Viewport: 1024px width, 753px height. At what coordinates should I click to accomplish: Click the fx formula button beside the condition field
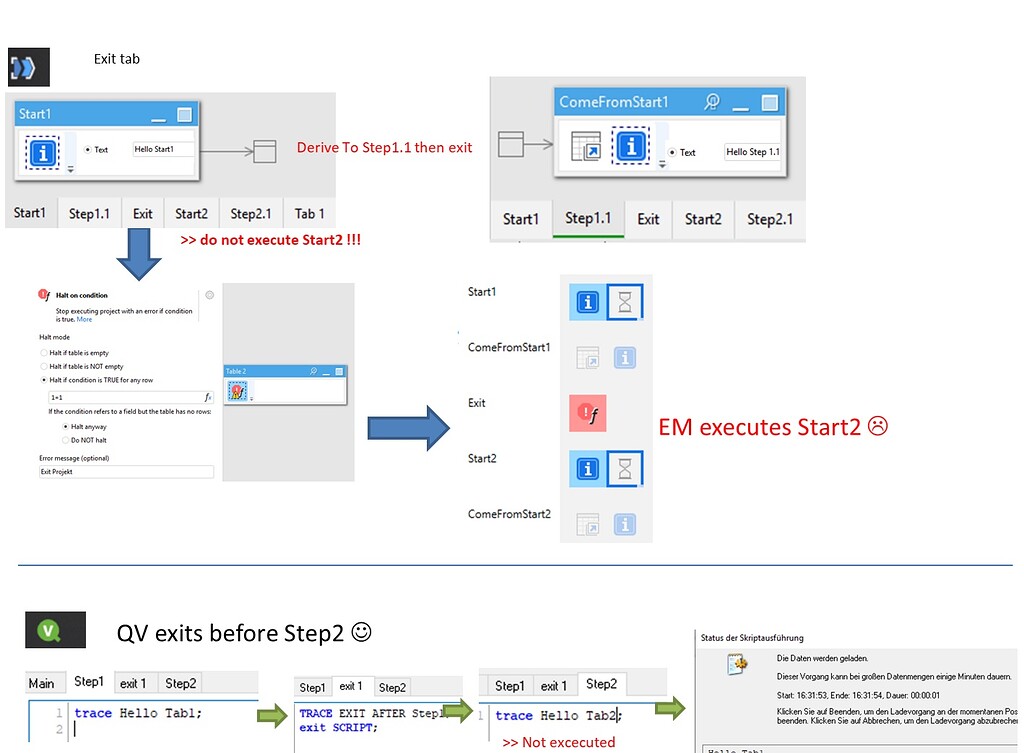point(207,395)
